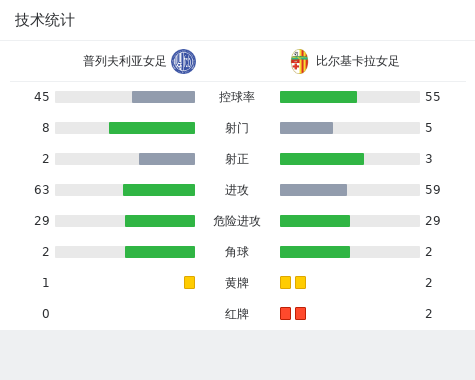
Task: Click the 控球率 possession label
Action: pos(237,97)
